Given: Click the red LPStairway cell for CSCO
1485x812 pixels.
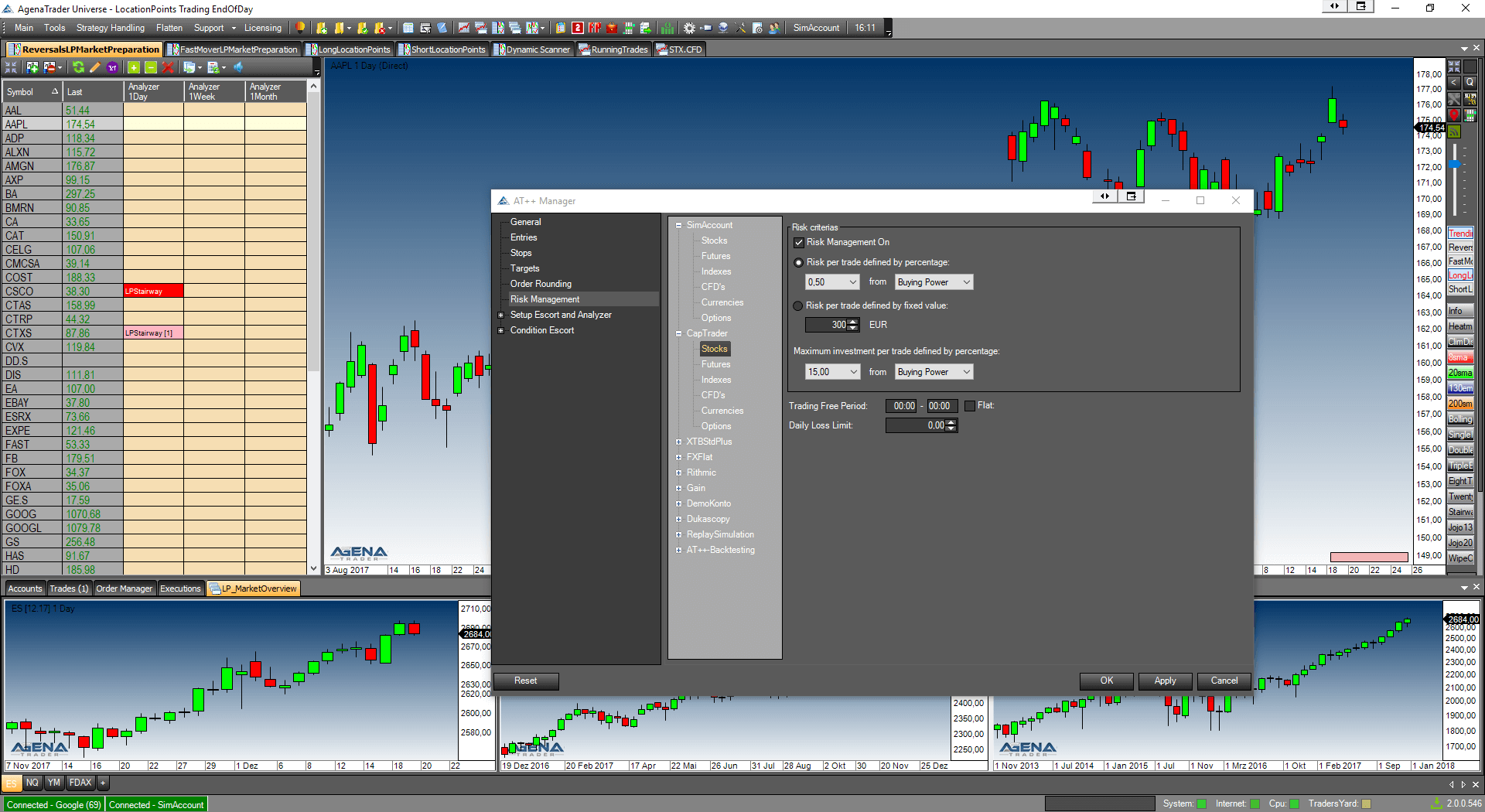Looking at the screenshot, I should point(153,292).
